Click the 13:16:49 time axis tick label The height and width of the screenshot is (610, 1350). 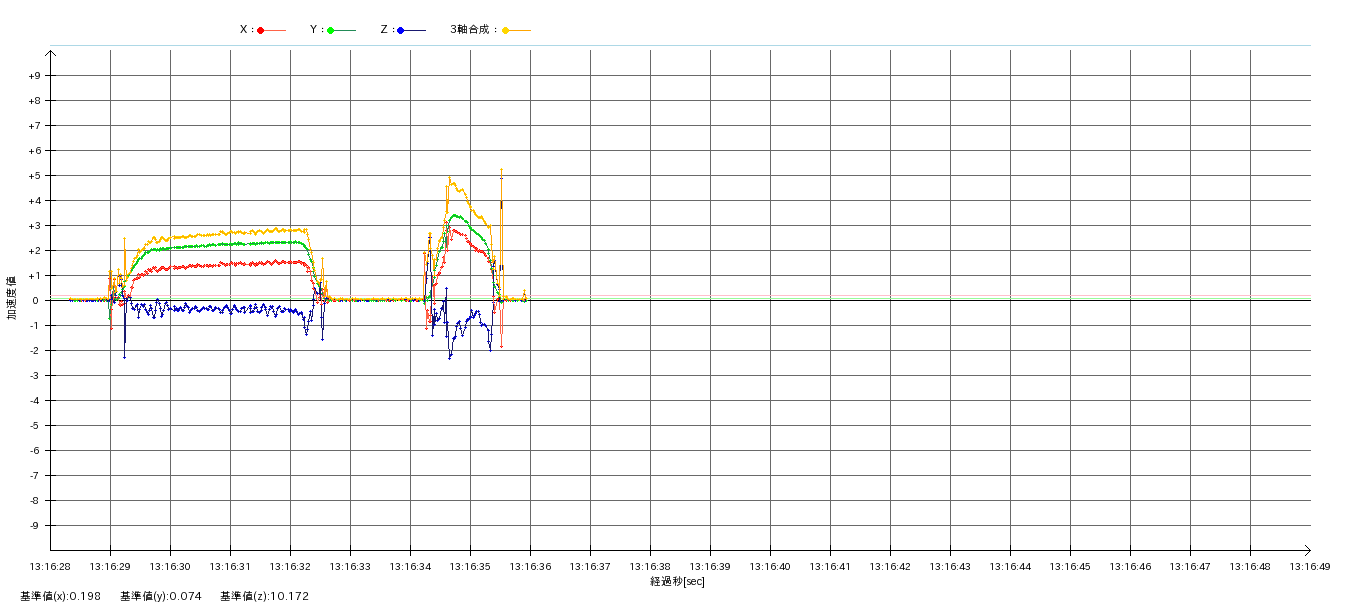tap(1309, 567)
